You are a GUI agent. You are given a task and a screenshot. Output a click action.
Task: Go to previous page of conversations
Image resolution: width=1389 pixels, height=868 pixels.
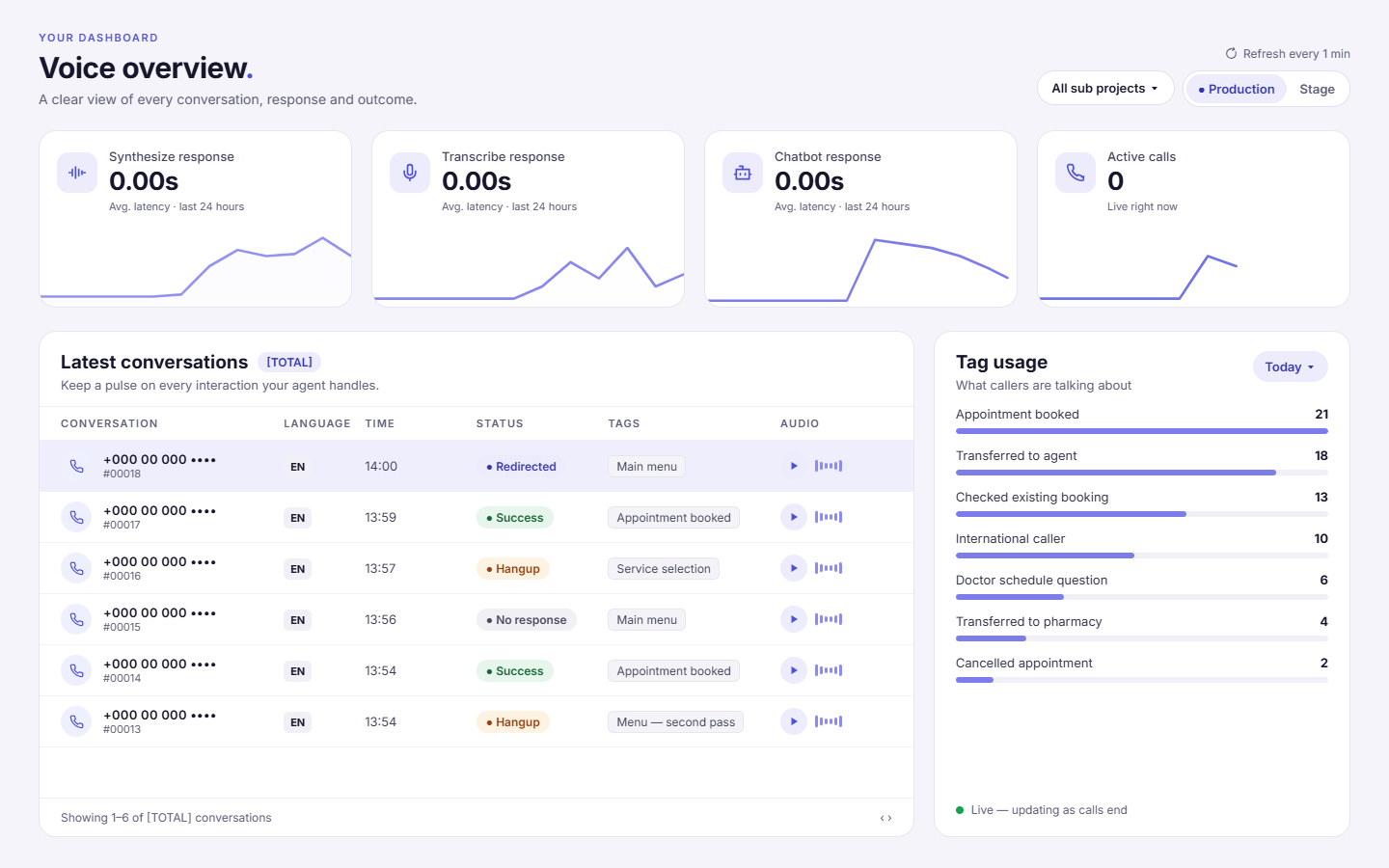[882, 818]
